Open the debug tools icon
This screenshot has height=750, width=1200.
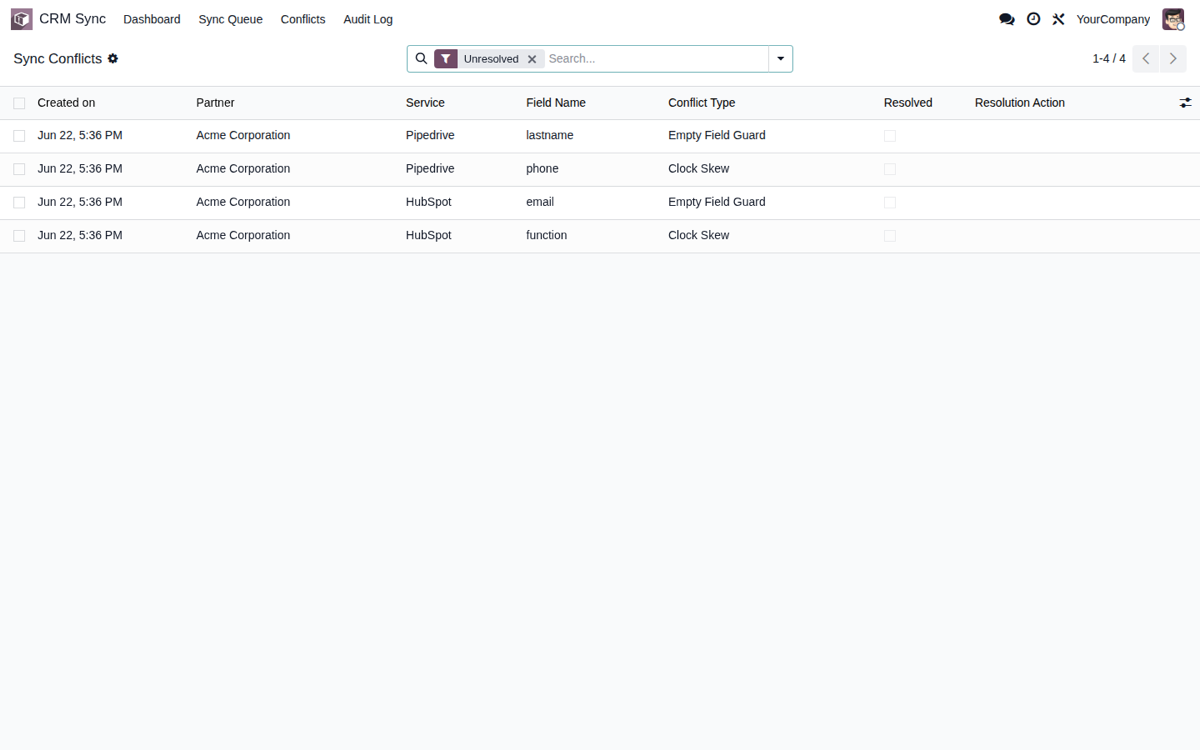click(x=1058, y=19)
